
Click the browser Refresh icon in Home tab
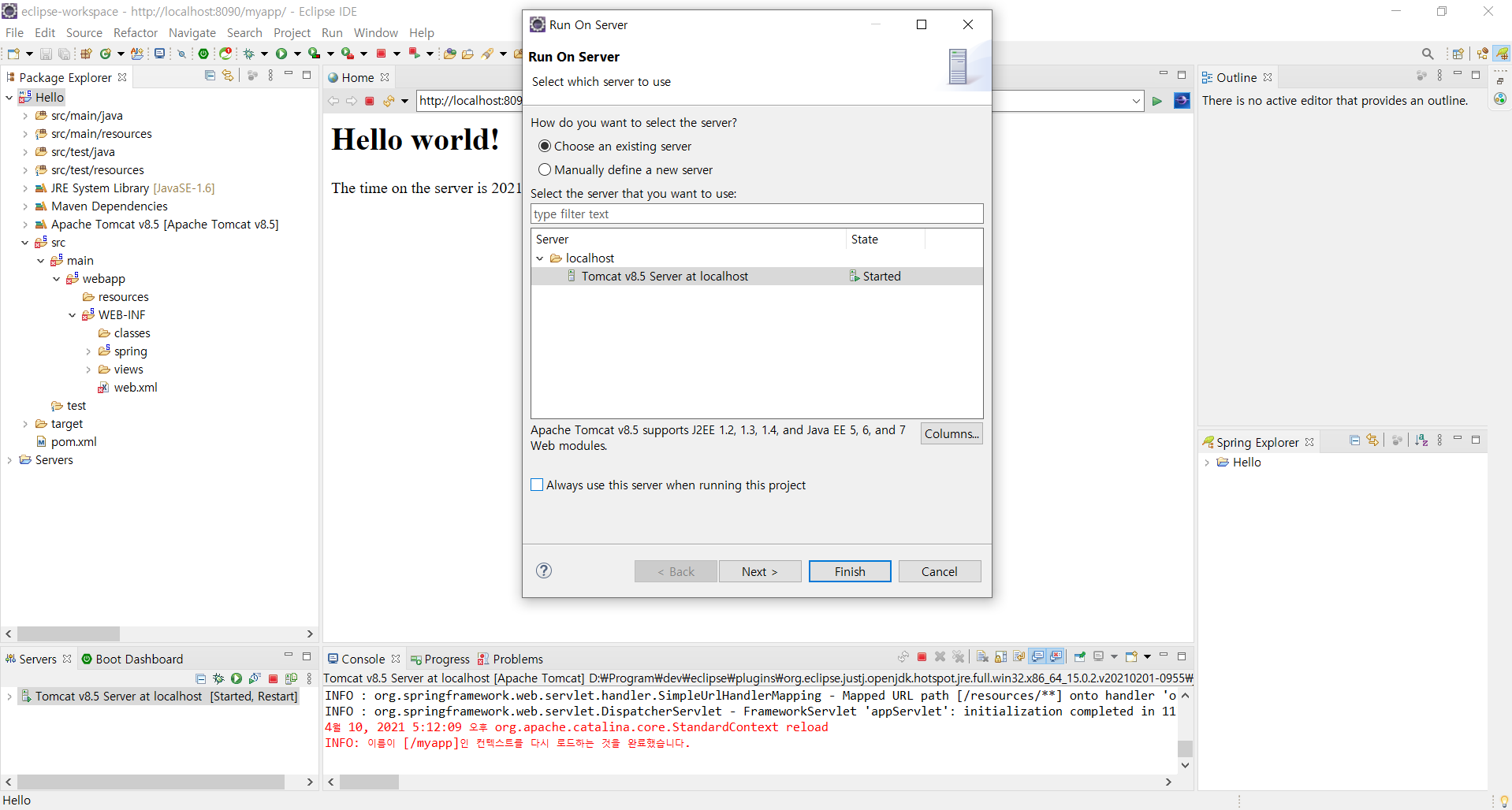389,101
